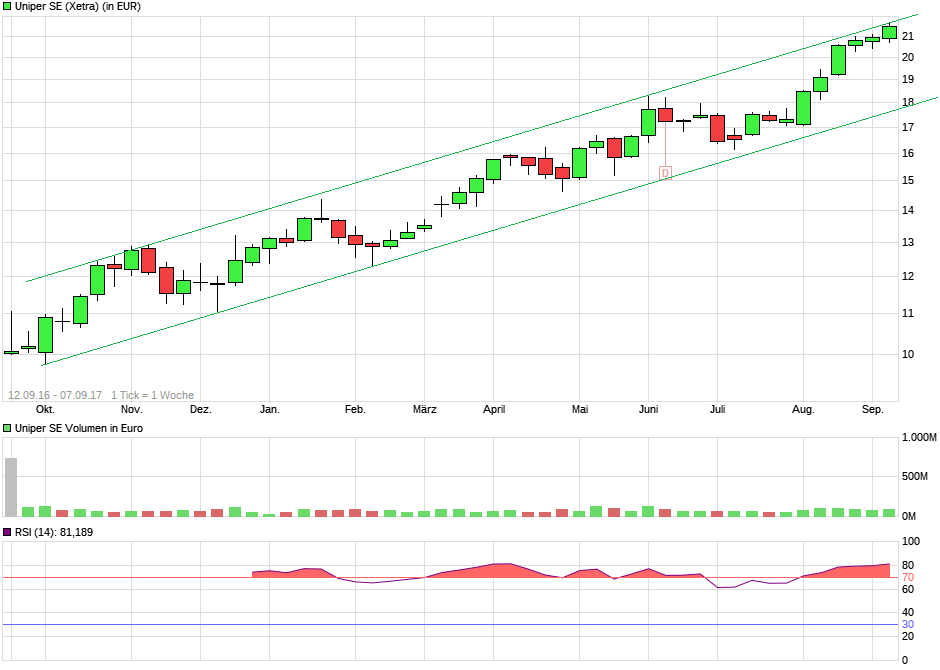The width and height of the screenshot is (940, 670).
Task: Click the "Mai" month label
Action: tap(580, 409)
